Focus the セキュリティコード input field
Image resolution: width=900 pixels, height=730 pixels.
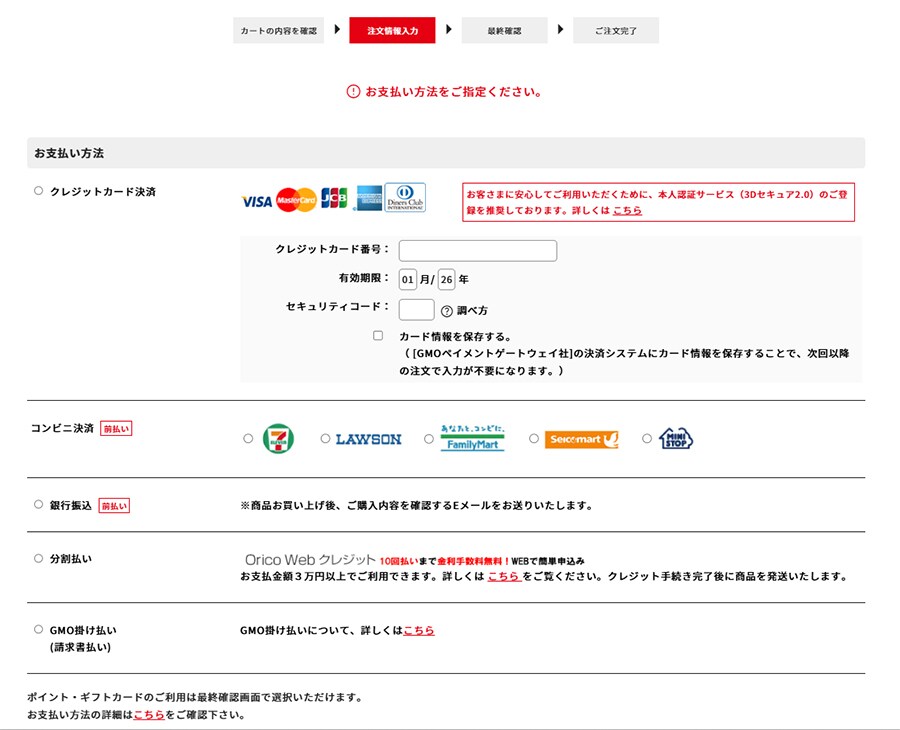pyautogui.click(x=417, y=310)
